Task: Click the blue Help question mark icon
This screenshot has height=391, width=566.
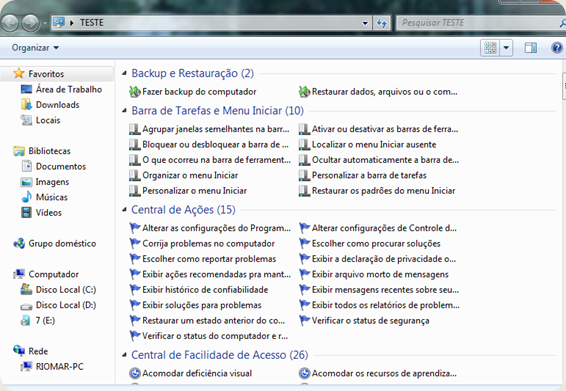Action: [557, 48]
